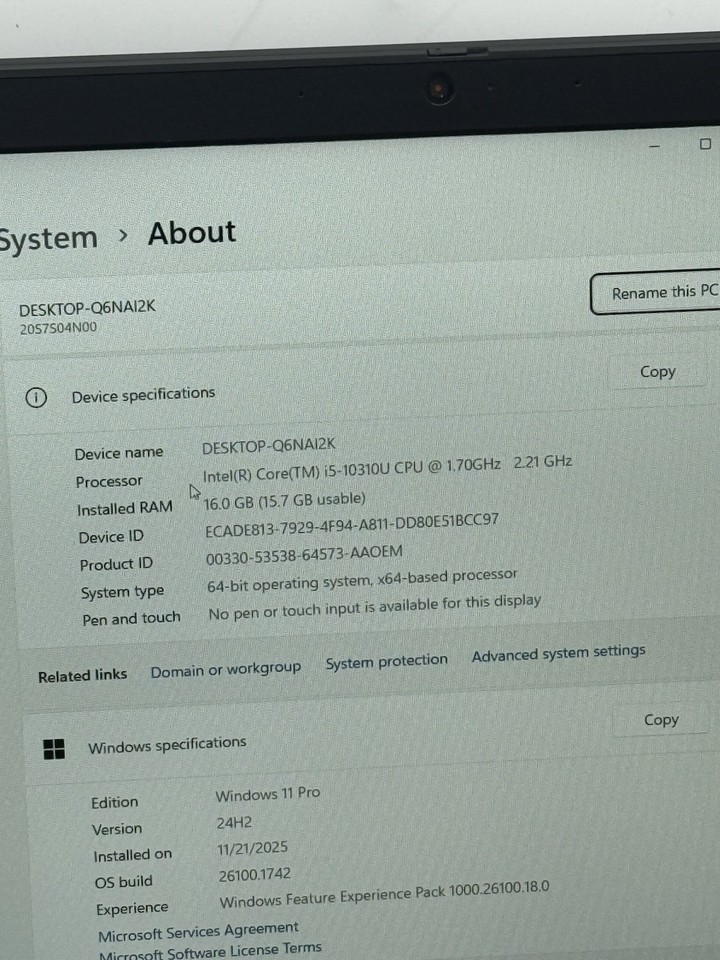Click the Pen and touch label
The height and width of the screenshot is (960, 720).
click(132, 619)
